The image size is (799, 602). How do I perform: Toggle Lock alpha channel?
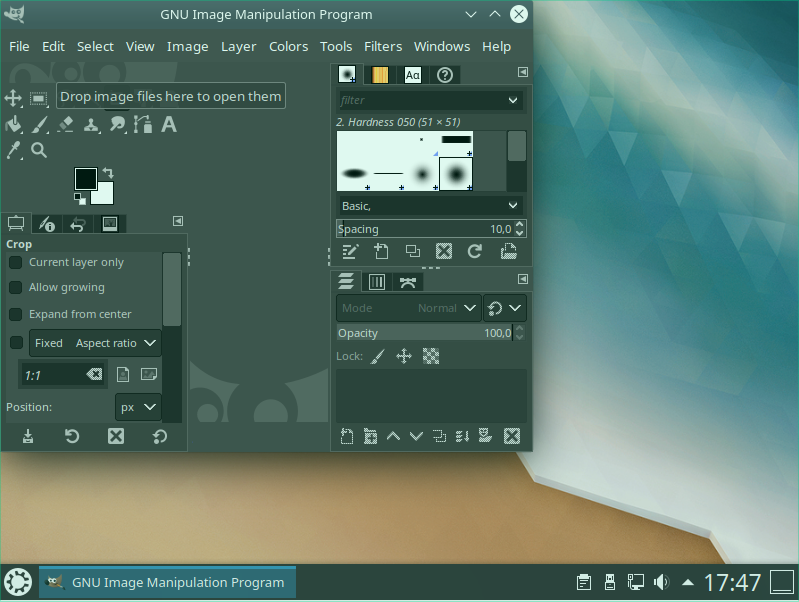click(431, 356)
